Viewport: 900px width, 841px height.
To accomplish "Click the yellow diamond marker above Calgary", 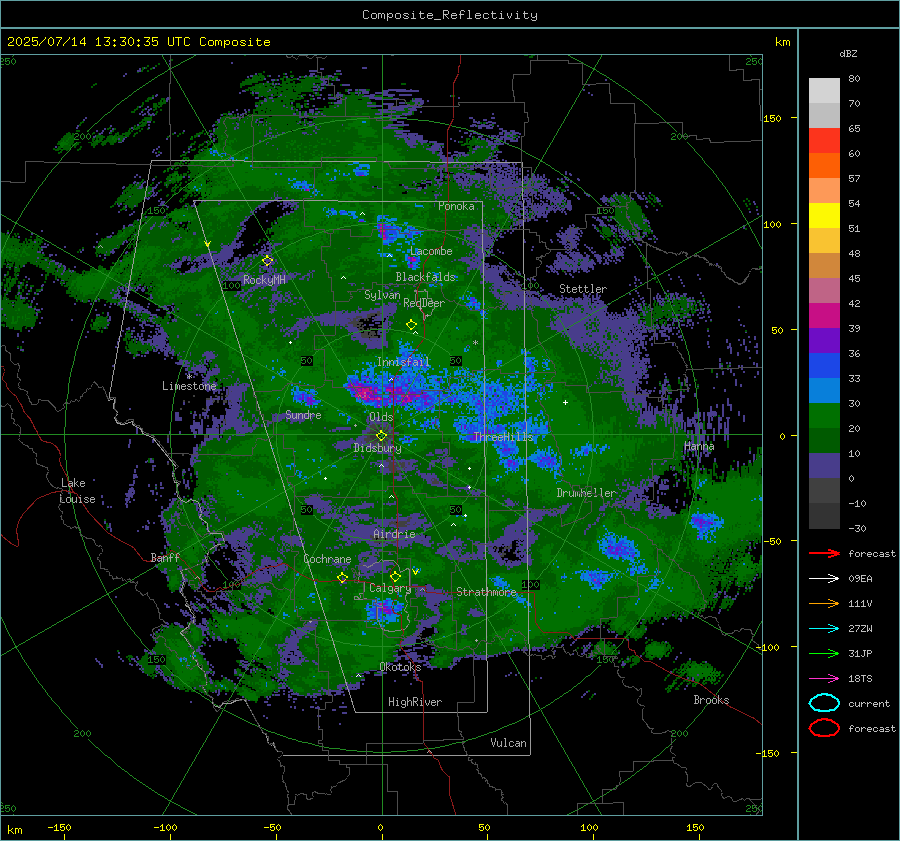I will [395, 576].
